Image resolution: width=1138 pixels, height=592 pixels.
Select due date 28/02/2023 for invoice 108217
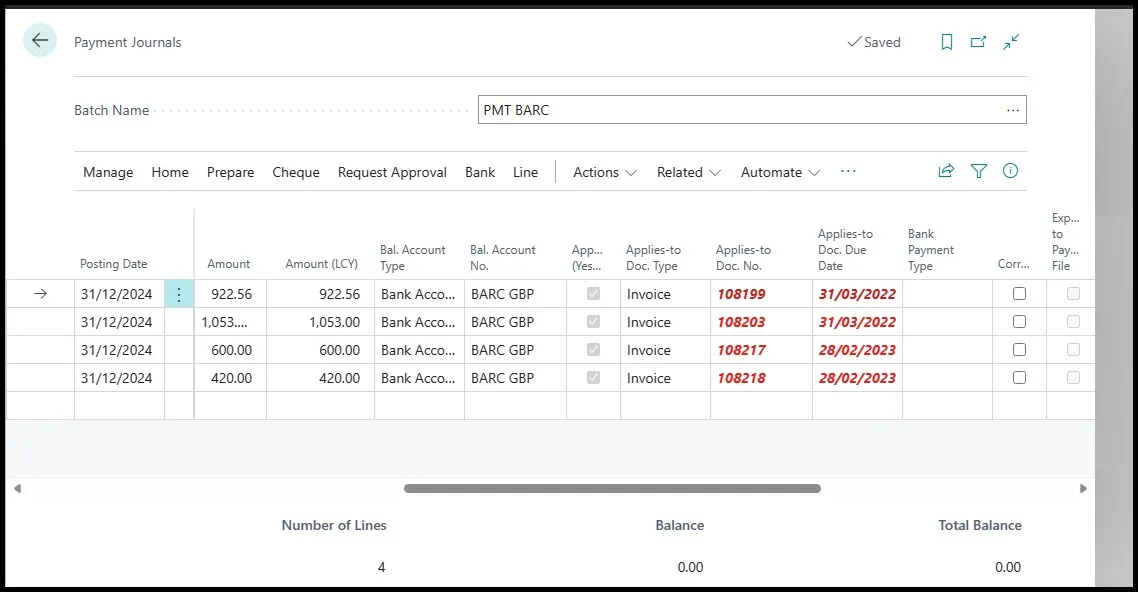pos(857,350)
